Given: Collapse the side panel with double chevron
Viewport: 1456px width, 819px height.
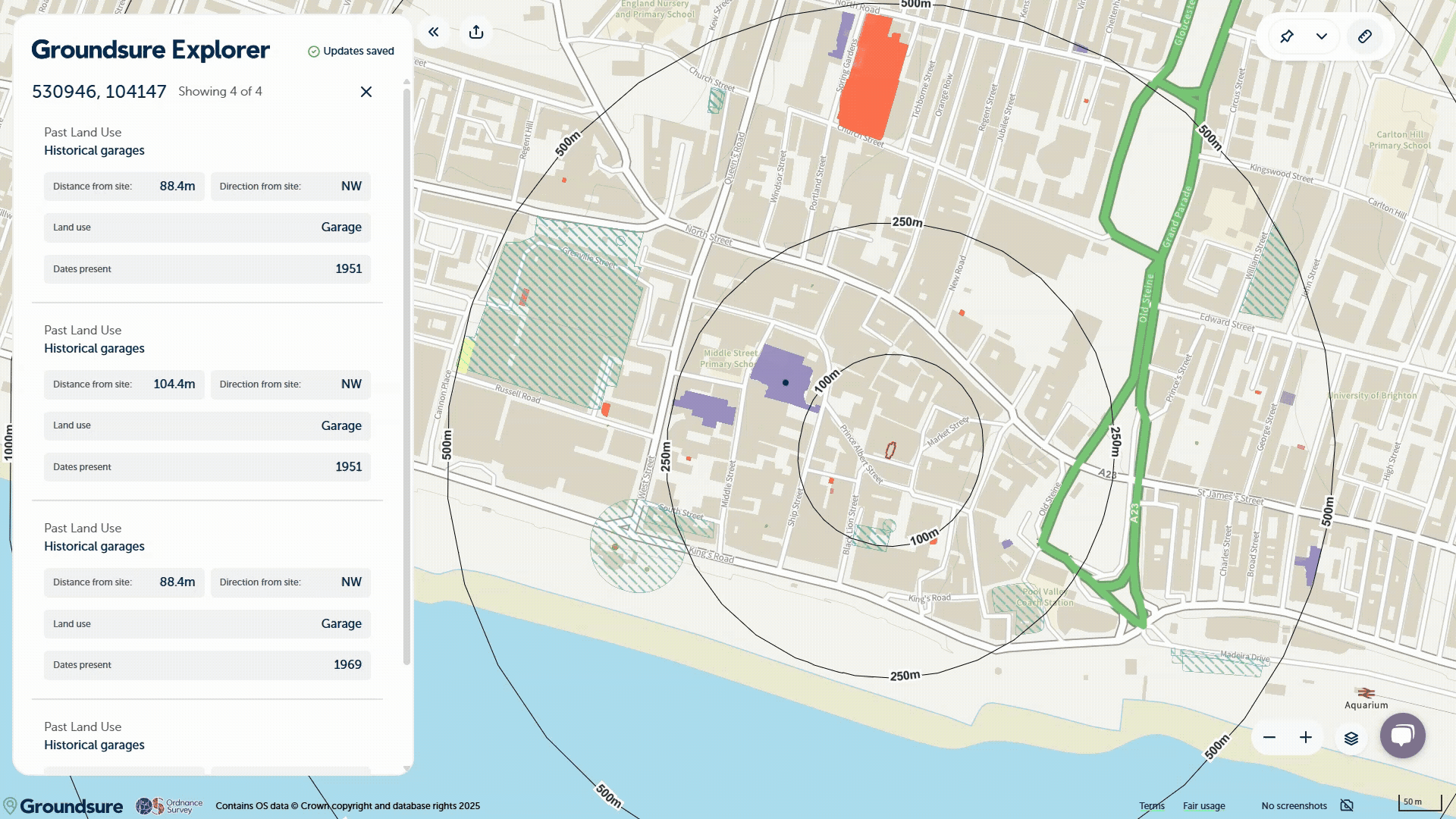Looking at the screenshot, I should point(434,32).
